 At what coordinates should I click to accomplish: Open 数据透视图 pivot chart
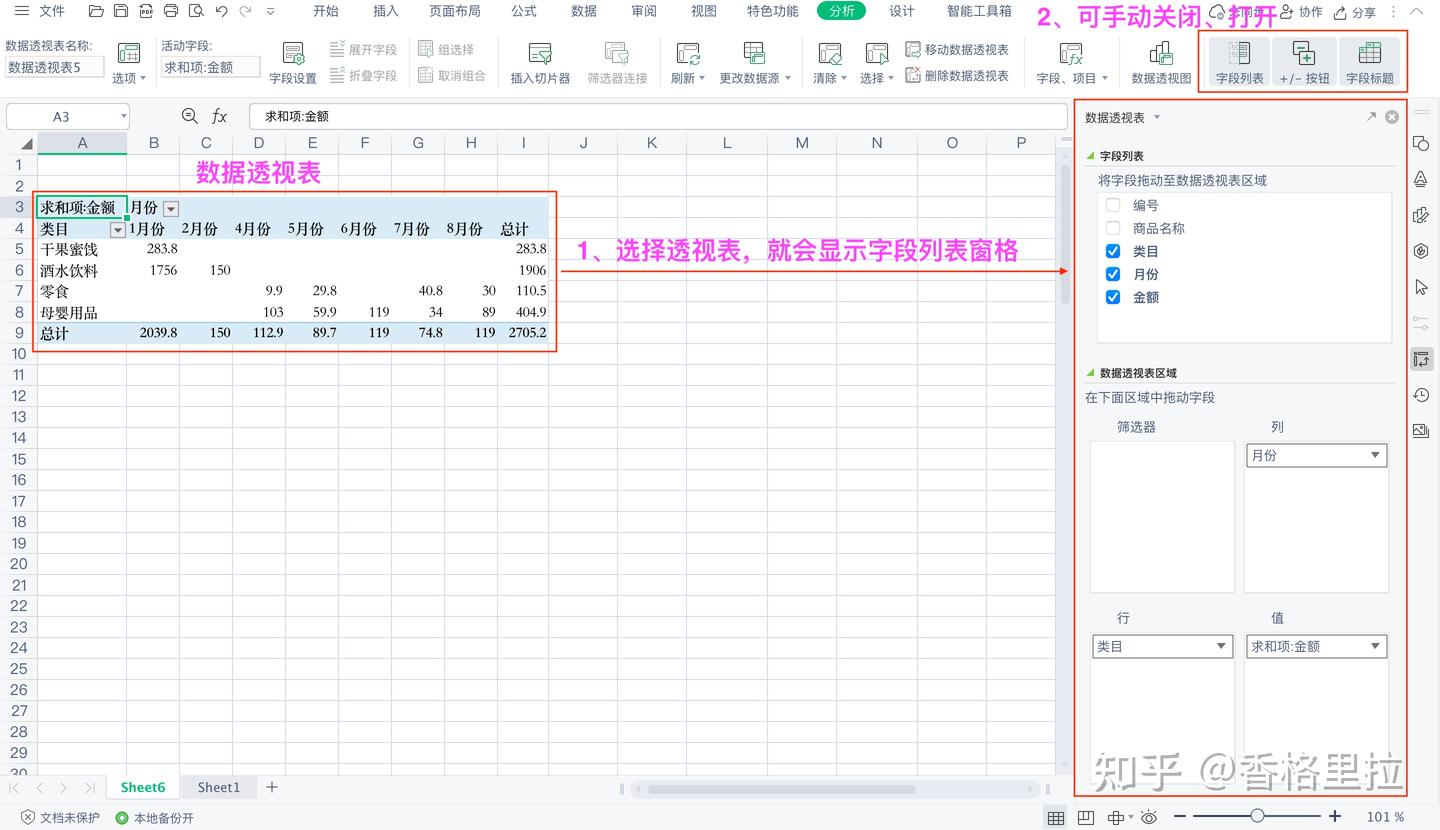(x=1161, y=63)
